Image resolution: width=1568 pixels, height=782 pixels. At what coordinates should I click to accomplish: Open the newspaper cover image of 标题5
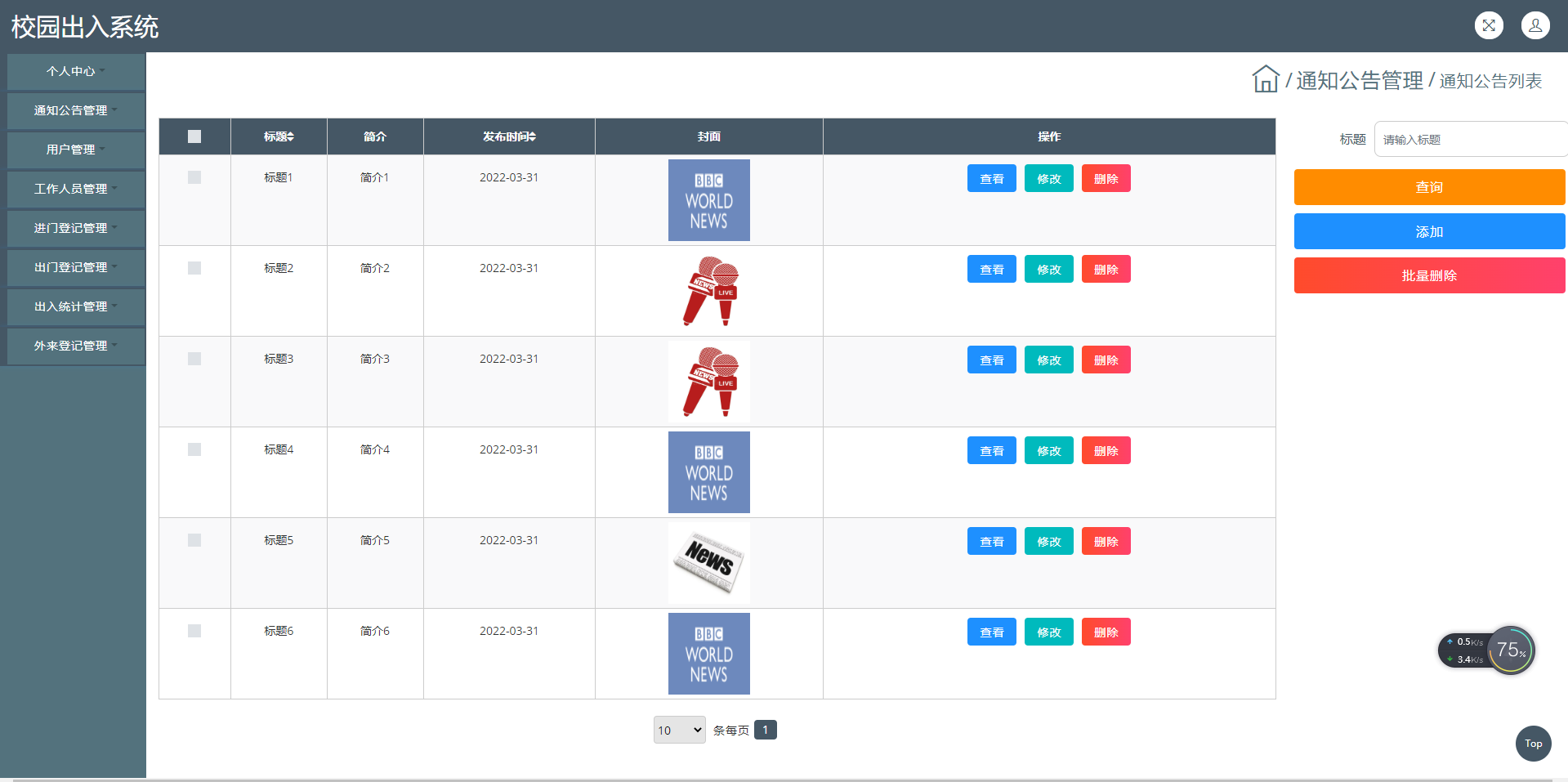(709, 563)
